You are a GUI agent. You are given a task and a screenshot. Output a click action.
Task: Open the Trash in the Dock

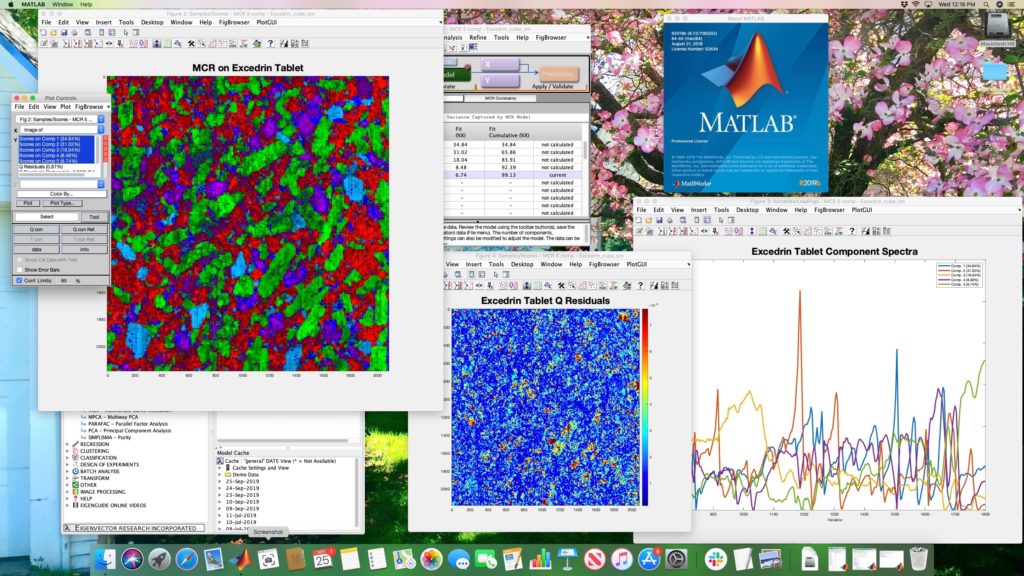tap(918, 559)
